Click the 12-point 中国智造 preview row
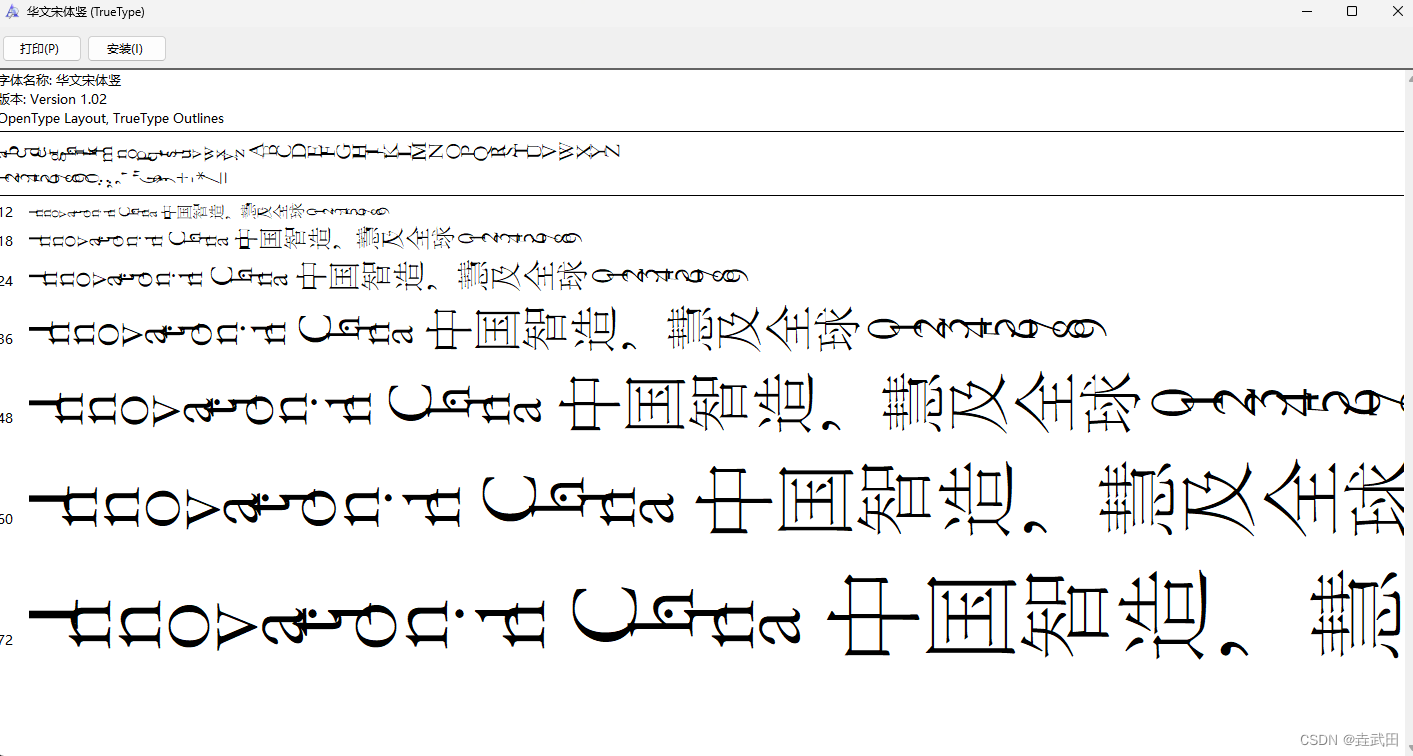This screenshot has width=1413, height=756. (x=200, y=212)
